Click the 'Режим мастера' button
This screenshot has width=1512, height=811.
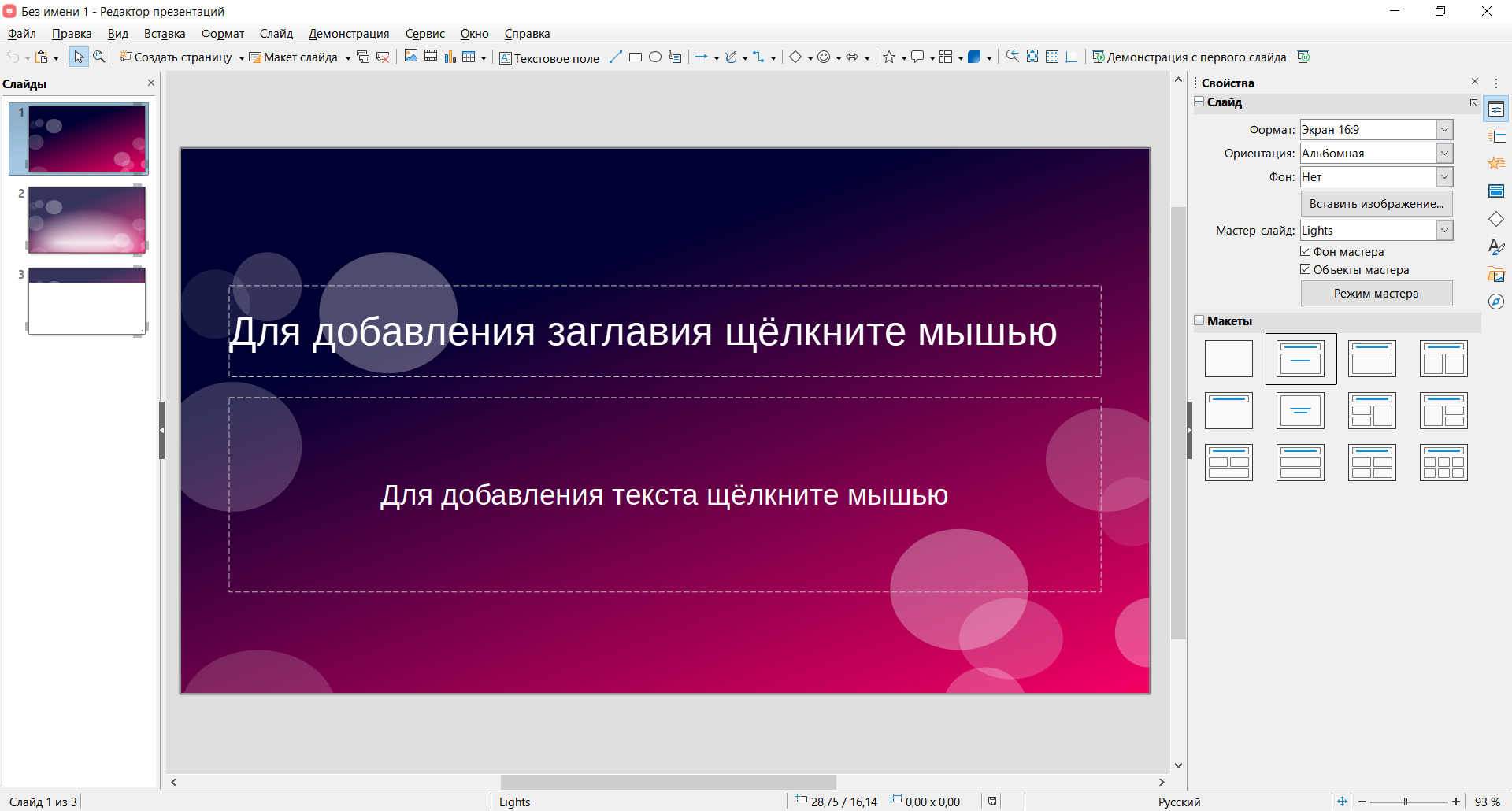tap(1377, 294)
